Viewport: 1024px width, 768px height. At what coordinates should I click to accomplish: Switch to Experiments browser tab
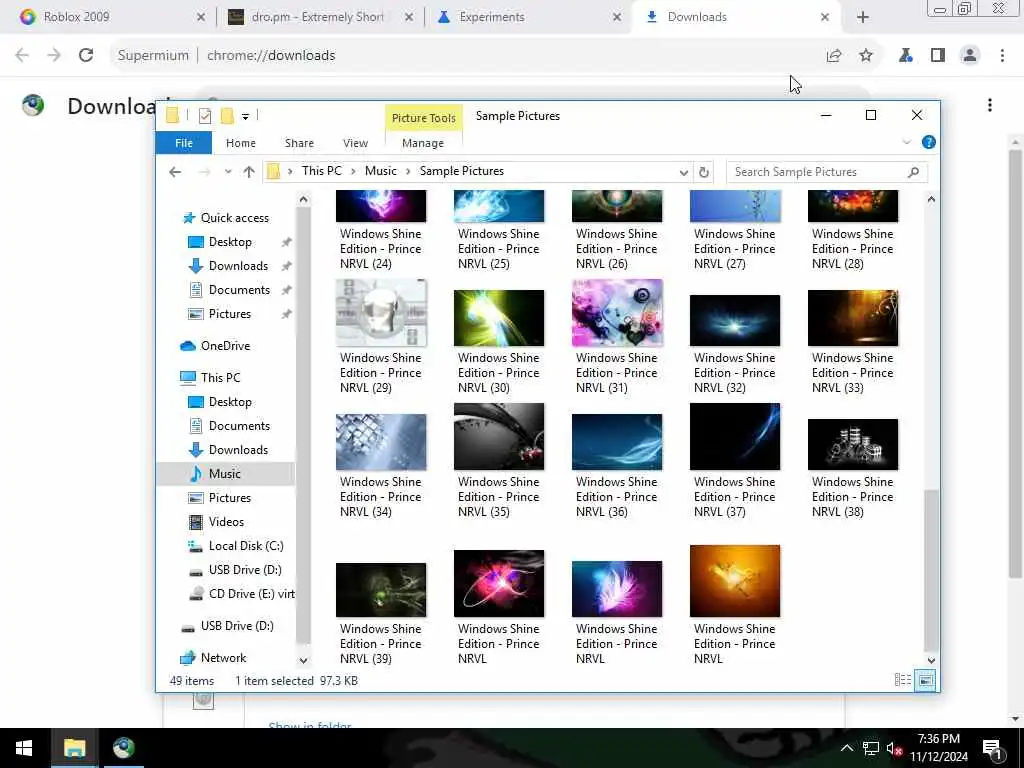pyautogui.click(x=529, y=17)
